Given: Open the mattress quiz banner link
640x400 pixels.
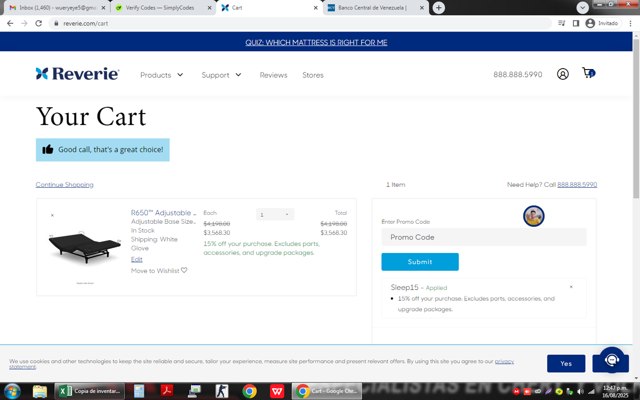Looking at the screenshot, I should tap(316, 42).
